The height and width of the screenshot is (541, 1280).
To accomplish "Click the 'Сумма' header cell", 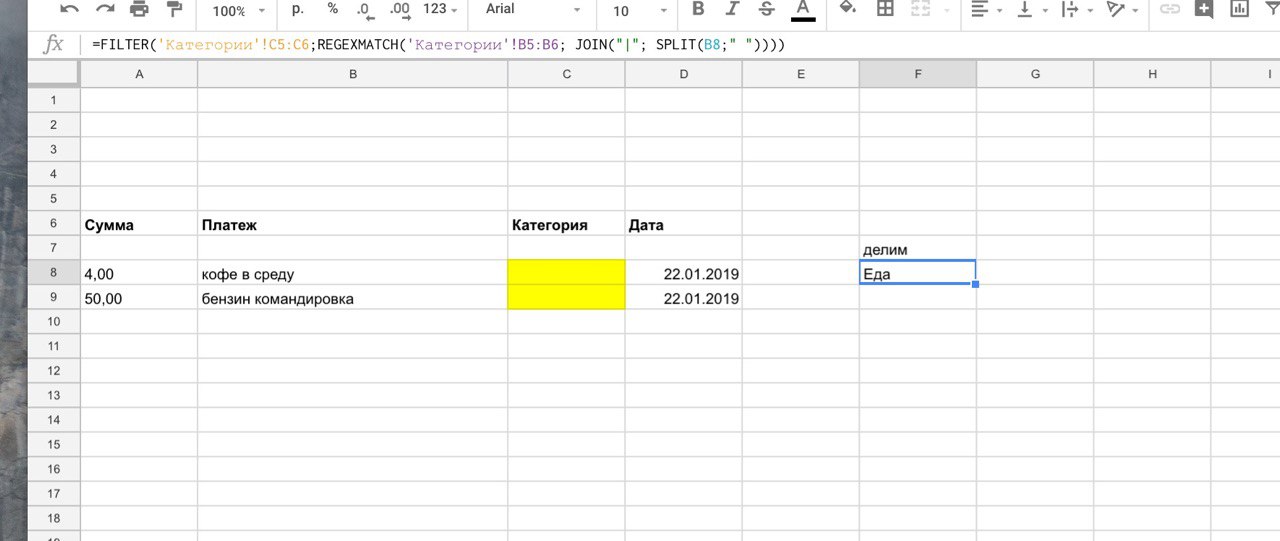I will click(139, 225).
